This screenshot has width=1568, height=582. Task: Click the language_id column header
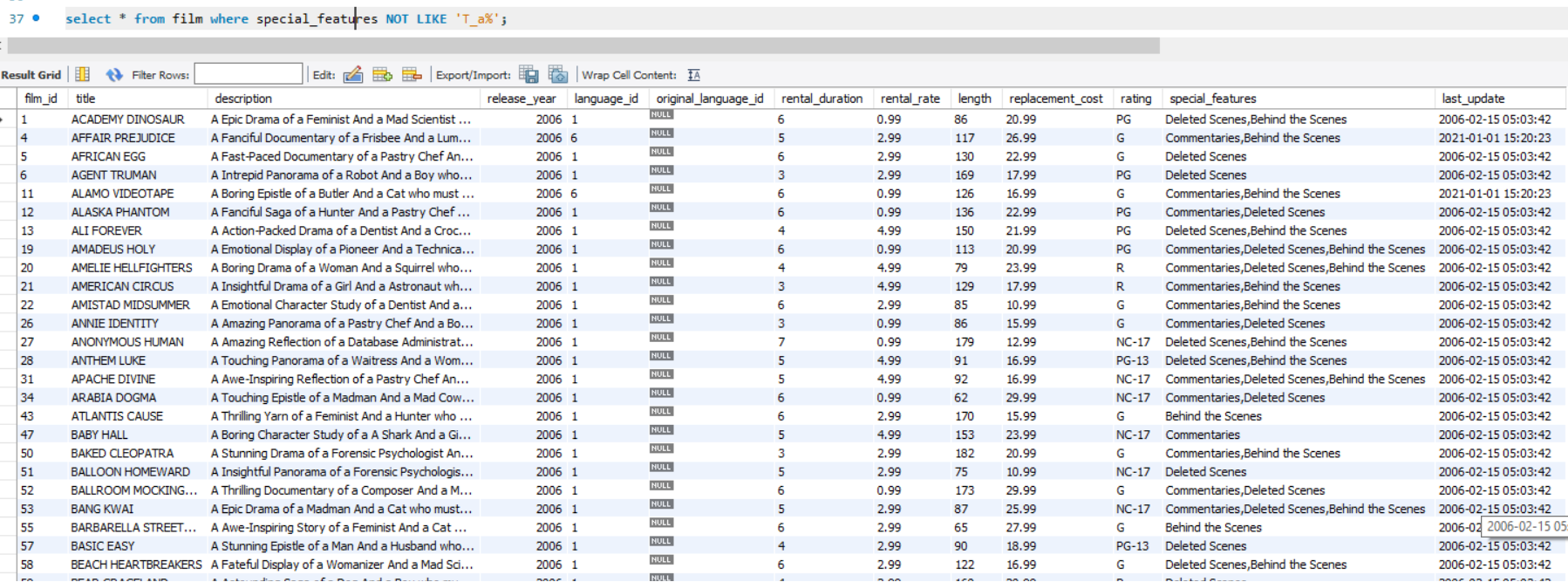pos(606,99)
